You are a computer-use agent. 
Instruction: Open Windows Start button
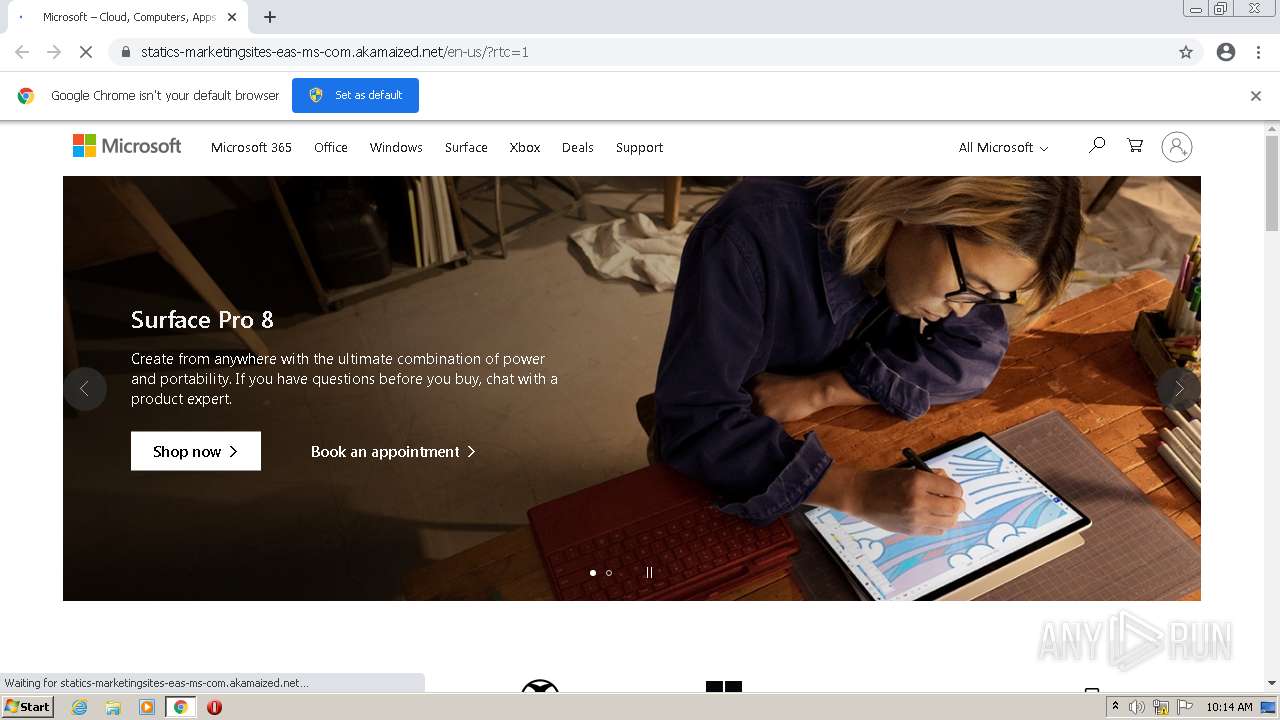[27, 707]
